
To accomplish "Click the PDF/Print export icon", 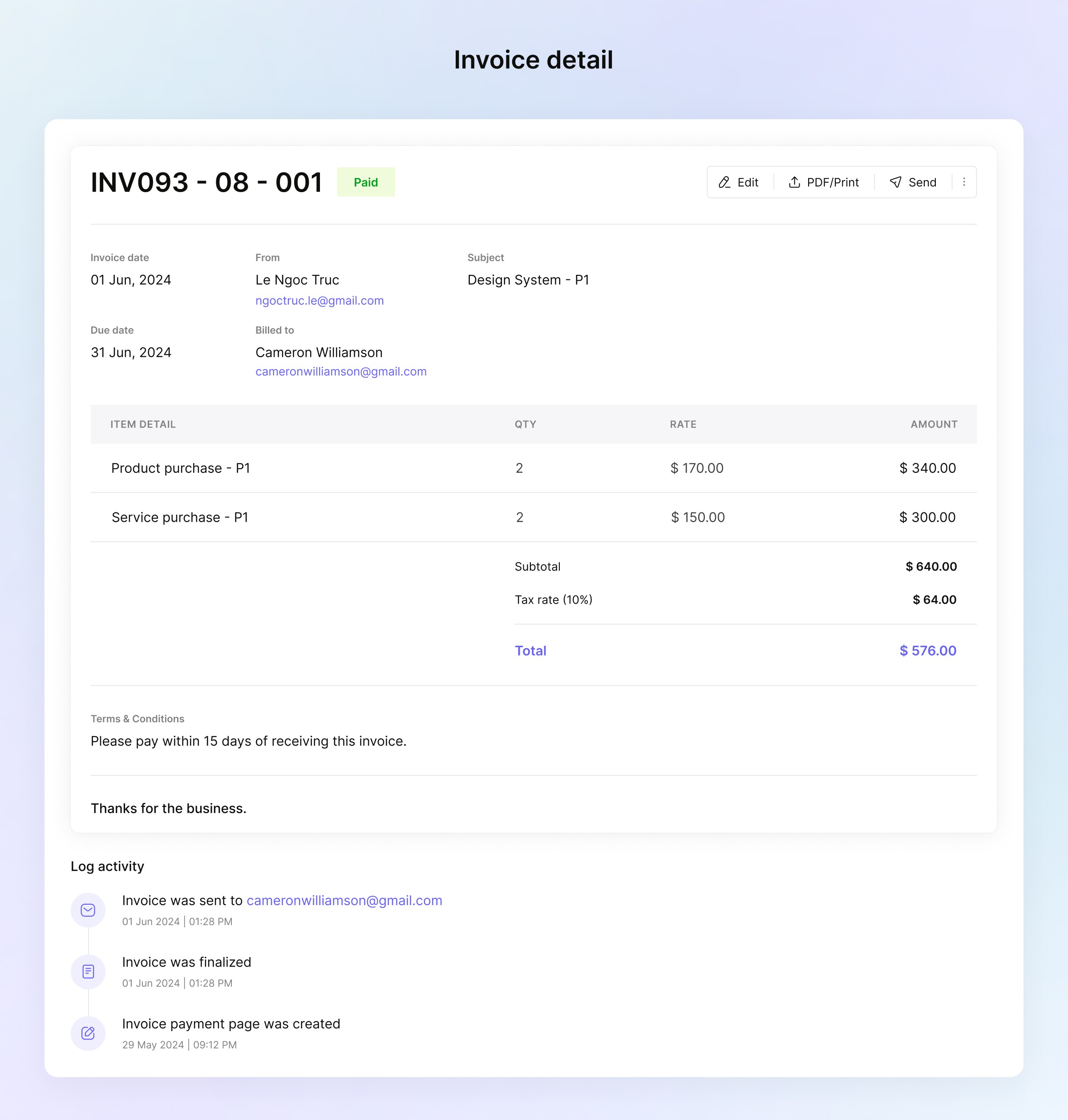I will [794, 182].
